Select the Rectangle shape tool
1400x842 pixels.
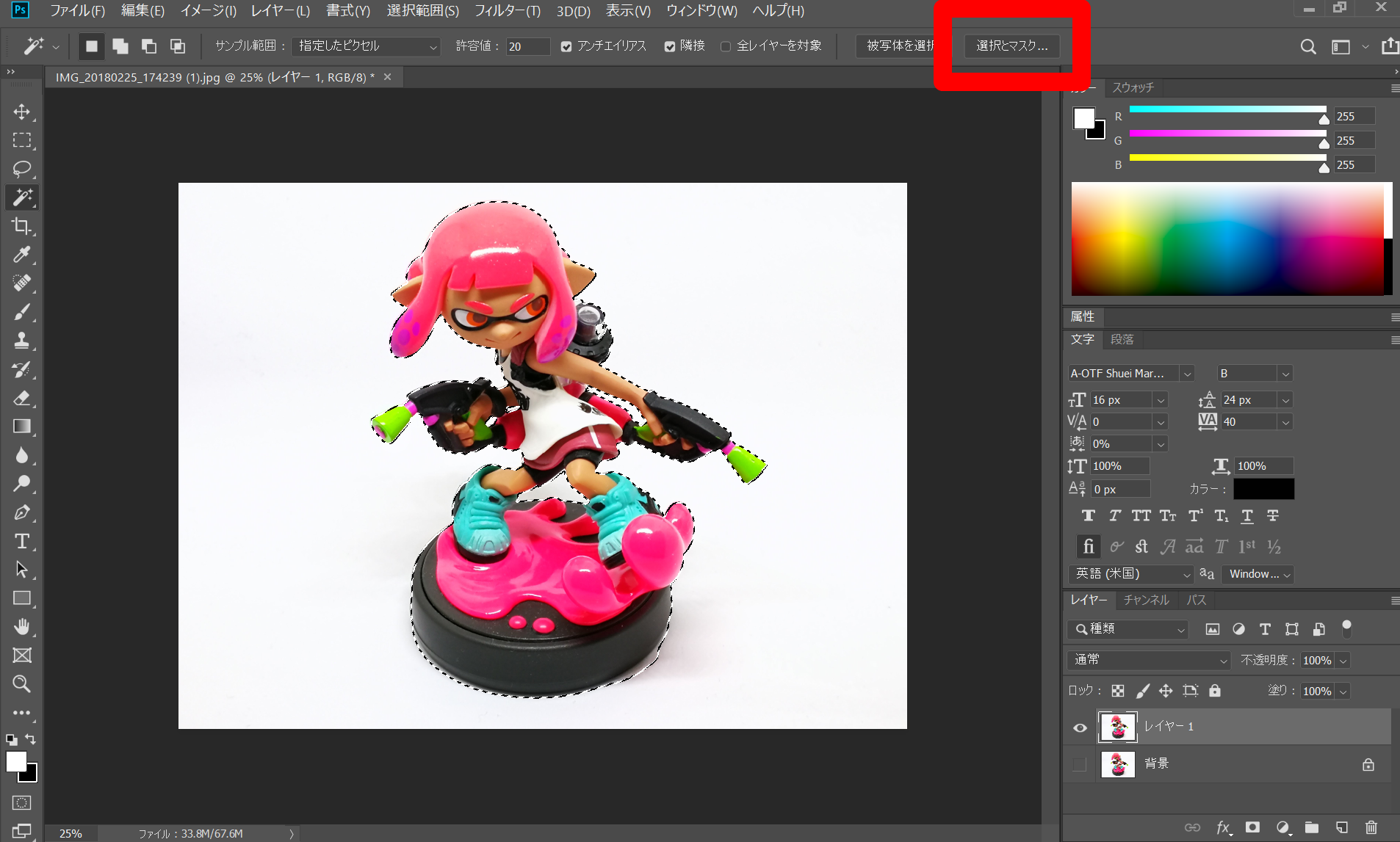coord(22,598)
